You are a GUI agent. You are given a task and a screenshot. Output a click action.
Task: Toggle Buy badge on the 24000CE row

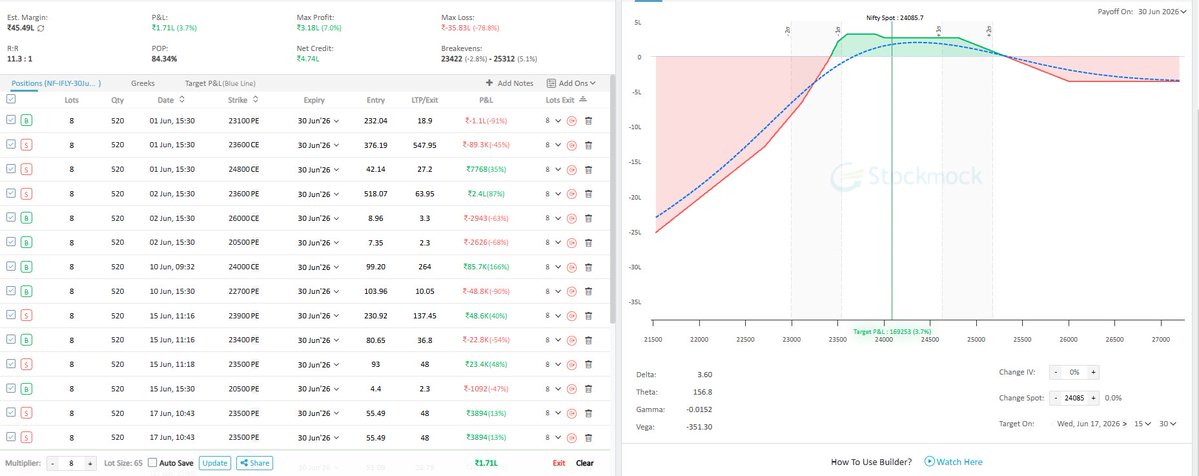click(x=26, y=267)
